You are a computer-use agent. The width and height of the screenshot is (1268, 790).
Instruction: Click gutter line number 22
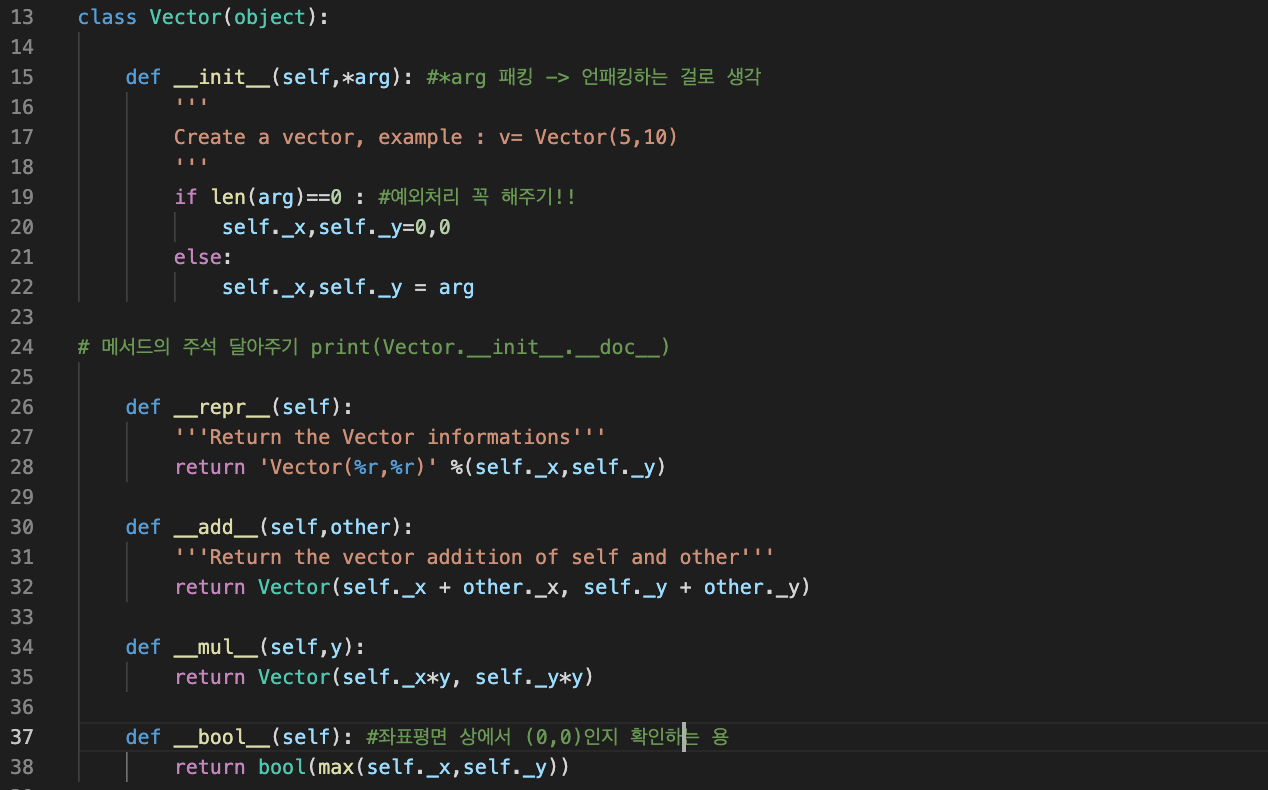[22, 287]
